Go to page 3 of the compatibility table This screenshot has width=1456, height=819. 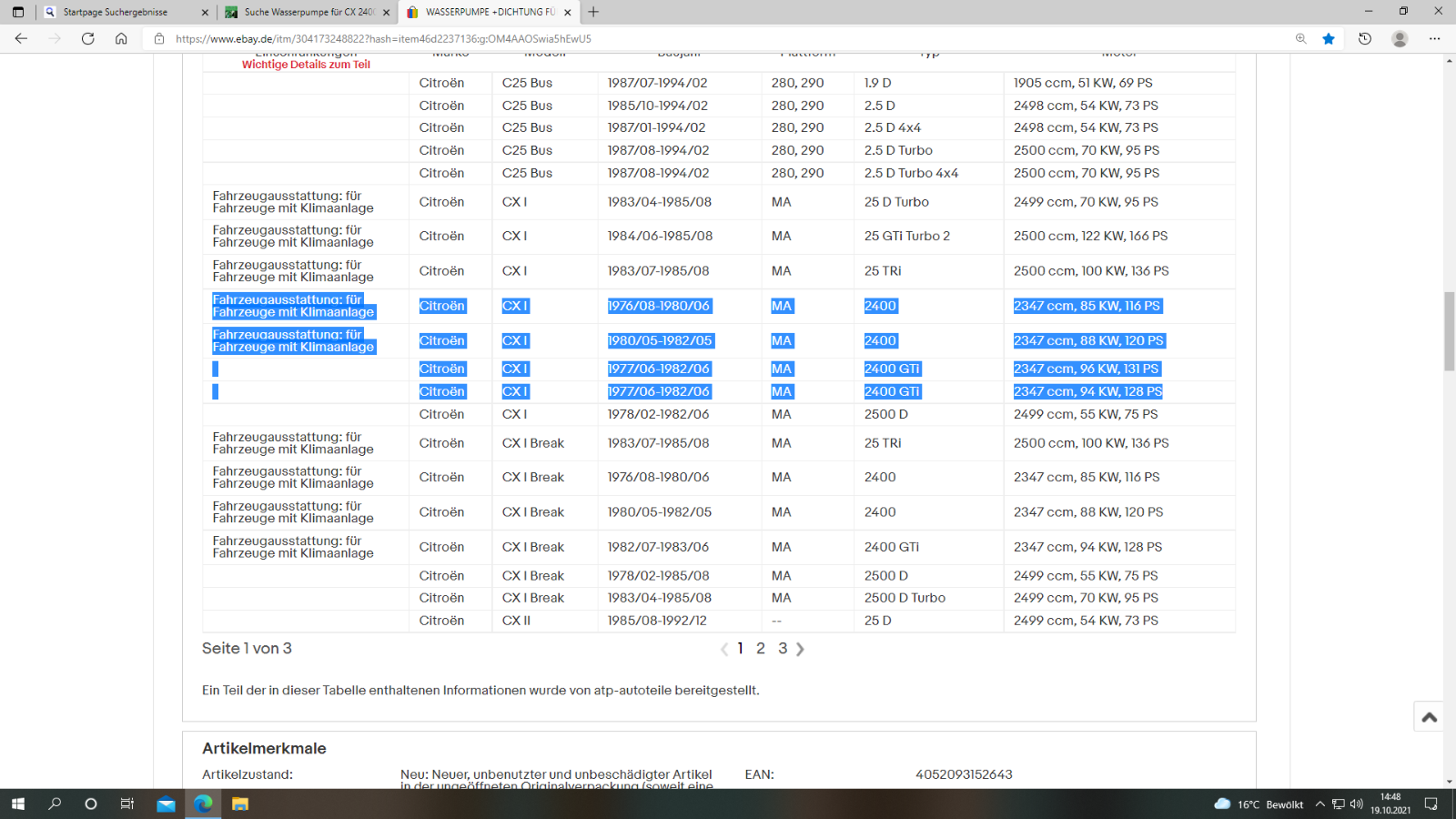tap(783, 649)
